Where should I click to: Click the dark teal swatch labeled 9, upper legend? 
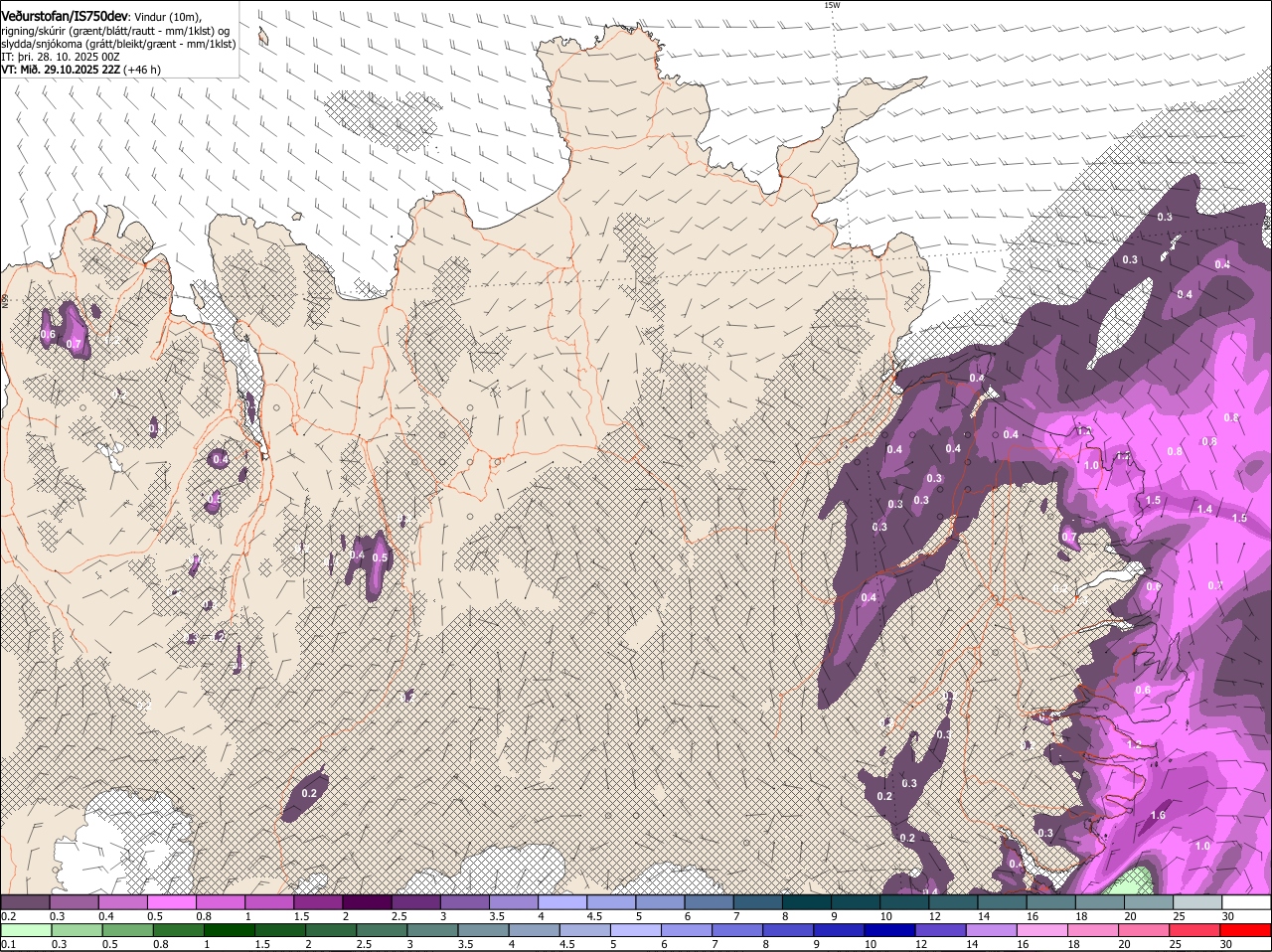(x=855, y=902)
